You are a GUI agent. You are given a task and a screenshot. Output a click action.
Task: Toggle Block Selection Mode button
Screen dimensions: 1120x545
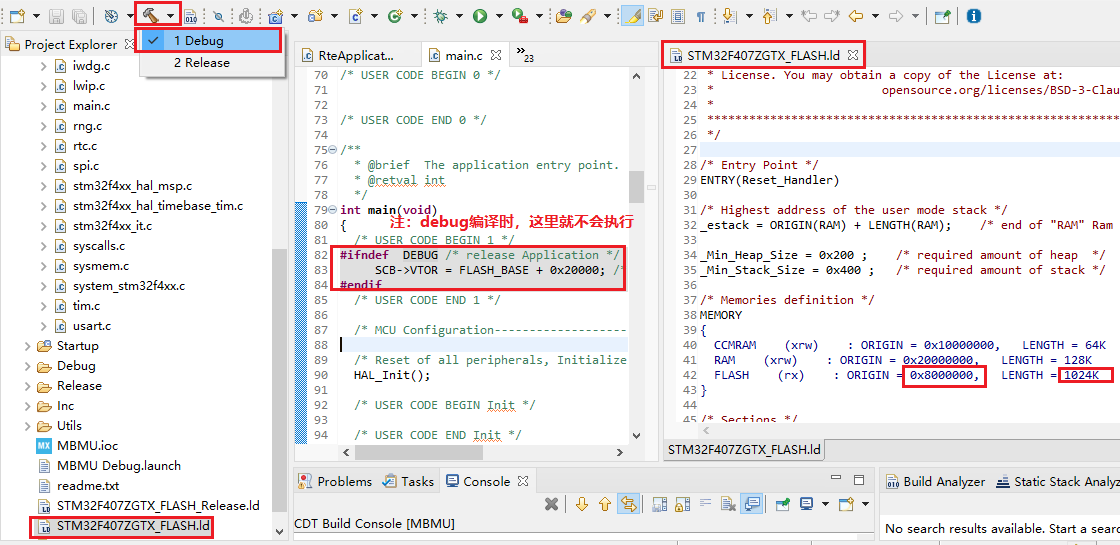[x=678, y=16]
